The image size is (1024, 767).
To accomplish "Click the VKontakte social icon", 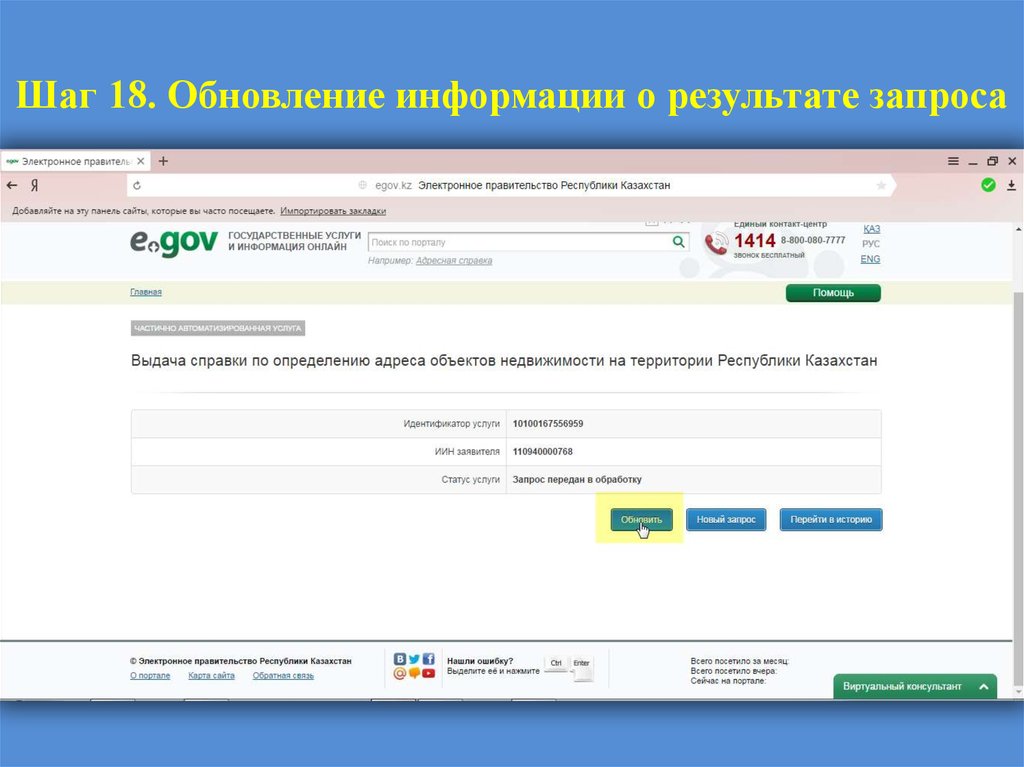I will pos(398,658).
